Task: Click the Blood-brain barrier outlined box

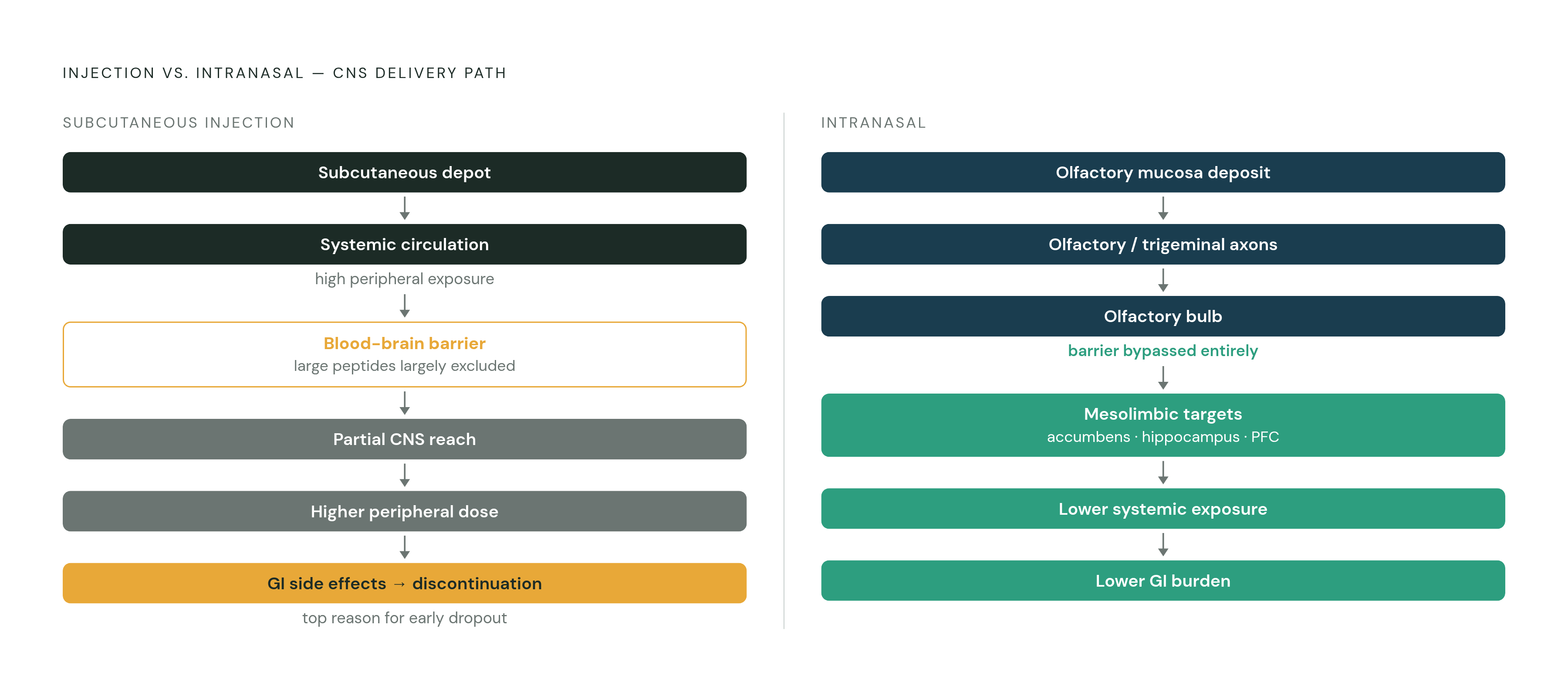Action: (x=404, y=354)
